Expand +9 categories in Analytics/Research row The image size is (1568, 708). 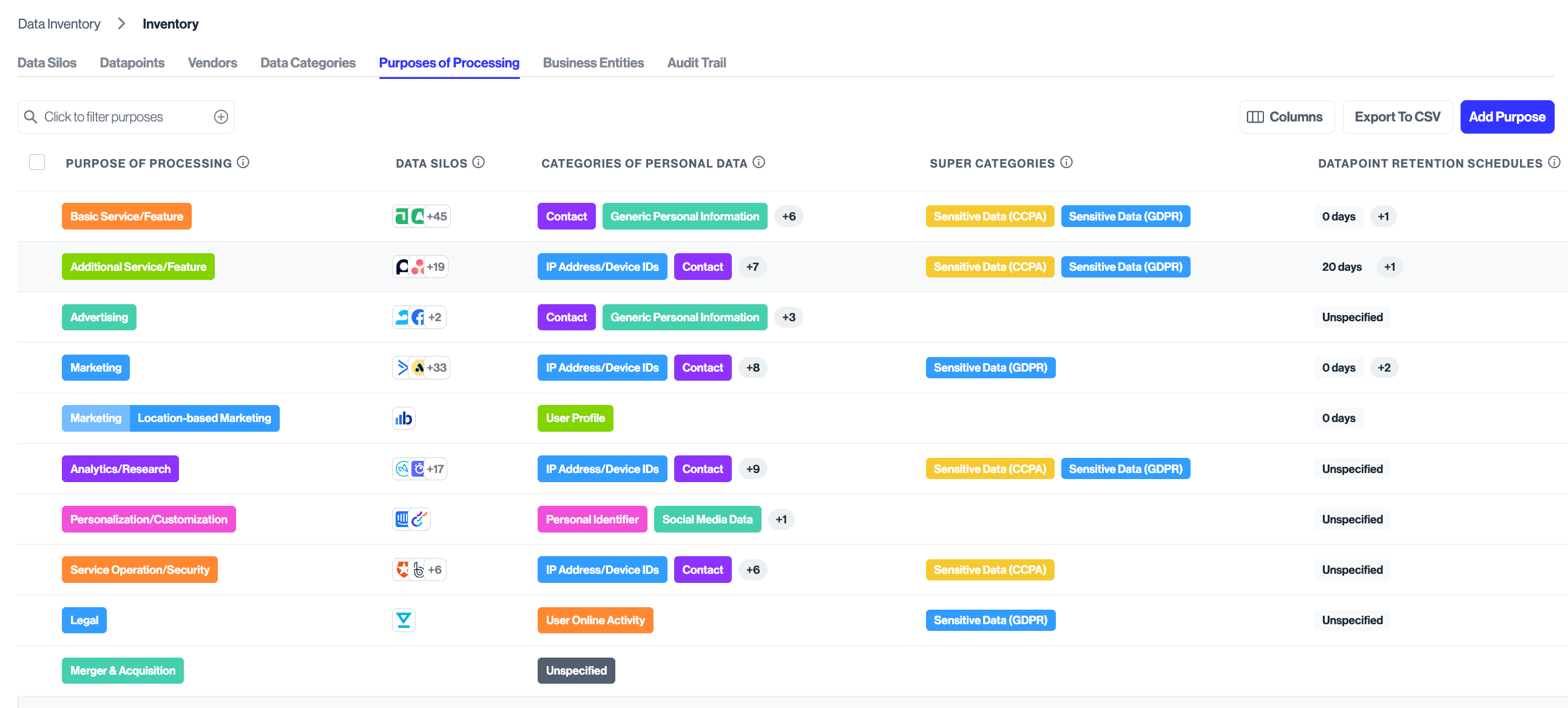click(752, 469)
